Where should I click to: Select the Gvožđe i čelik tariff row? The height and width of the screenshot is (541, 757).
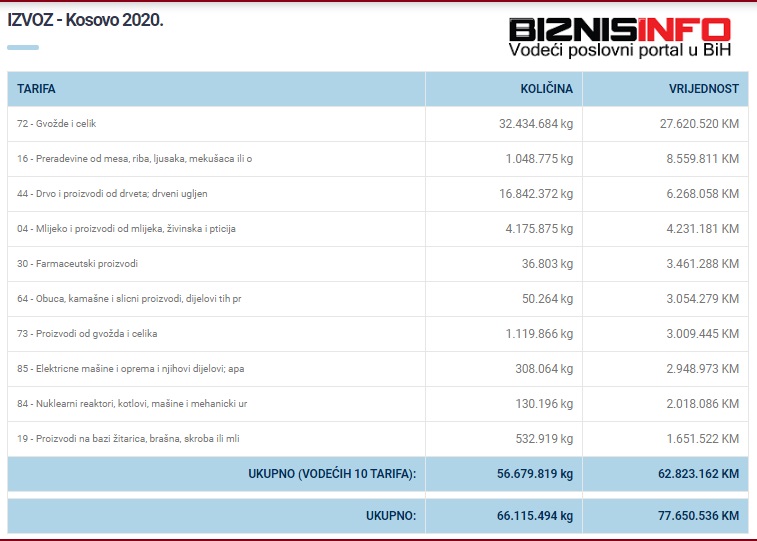[x=57, y=124]
